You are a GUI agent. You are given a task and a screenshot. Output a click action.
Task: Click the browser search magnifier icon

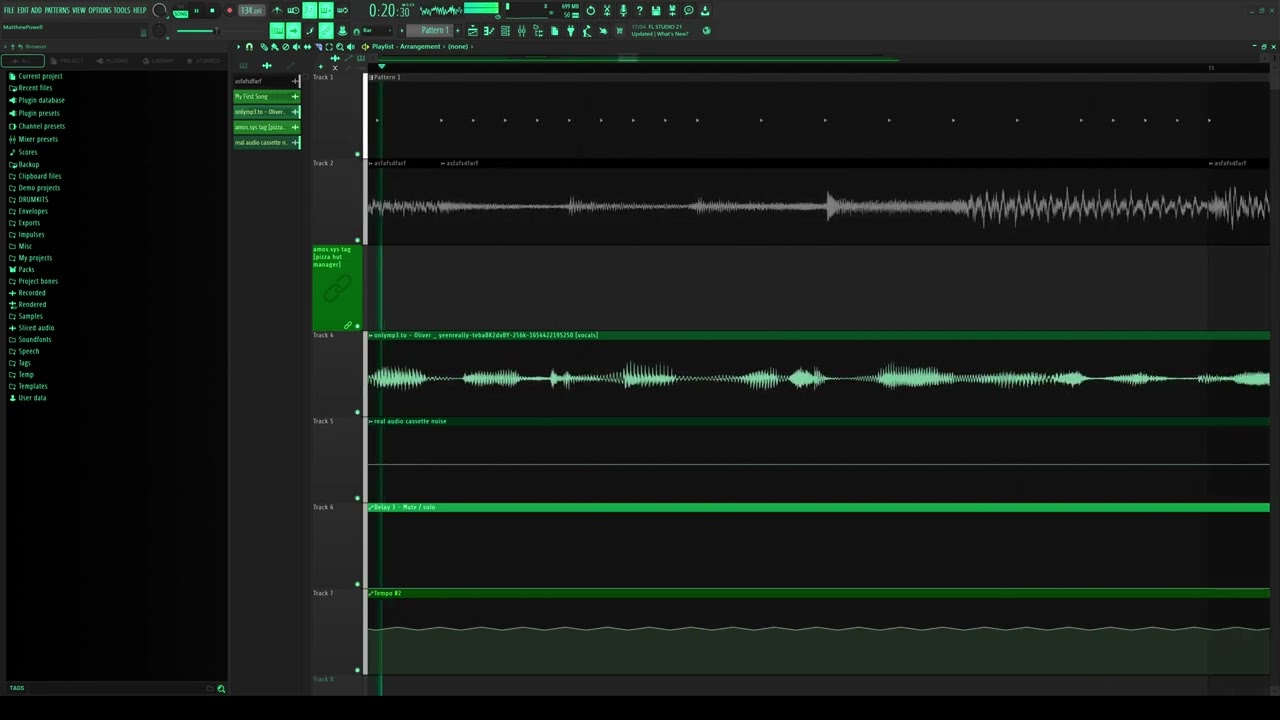point(221,688)
